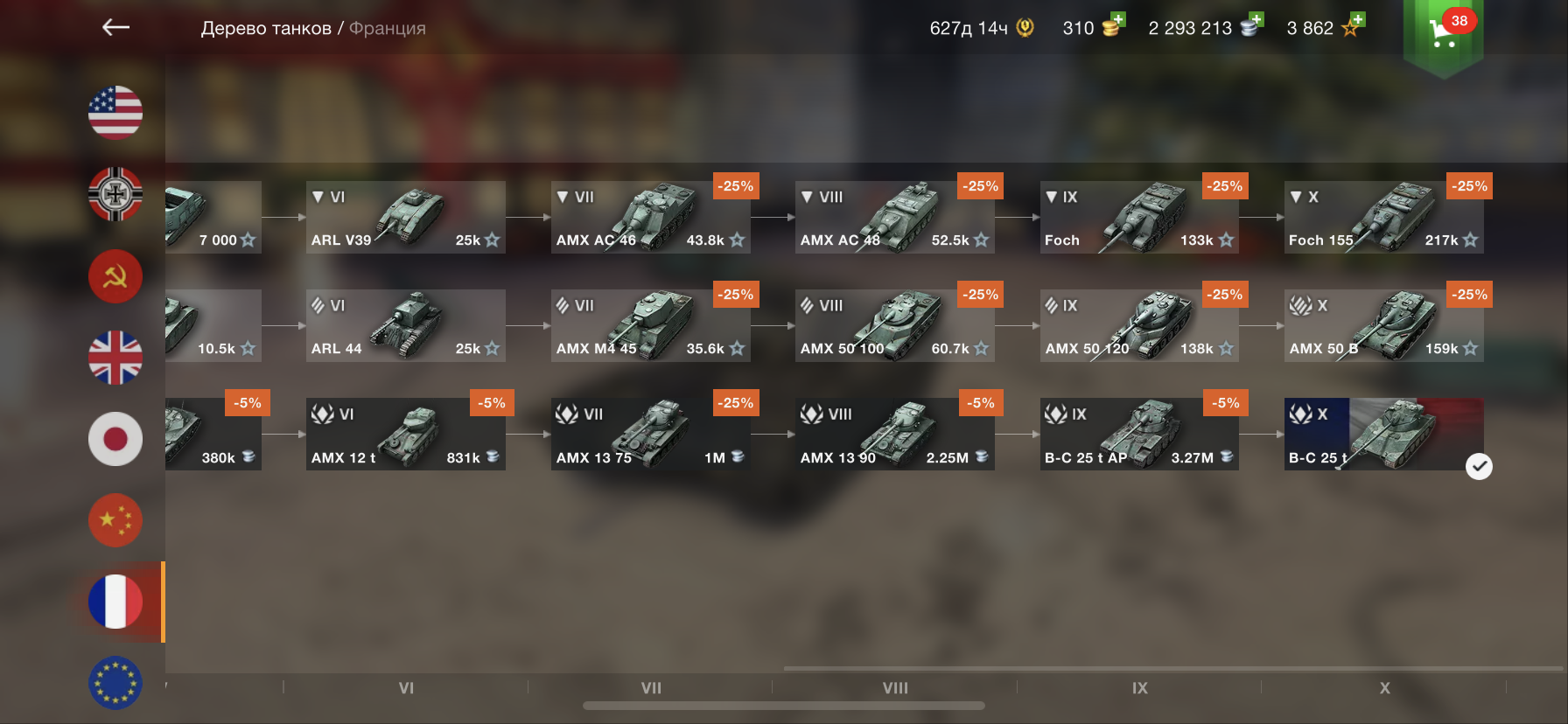Select the United Kingdom flag icon
This screenshot has height=724, width=1568.
click(x=115, y=358)
